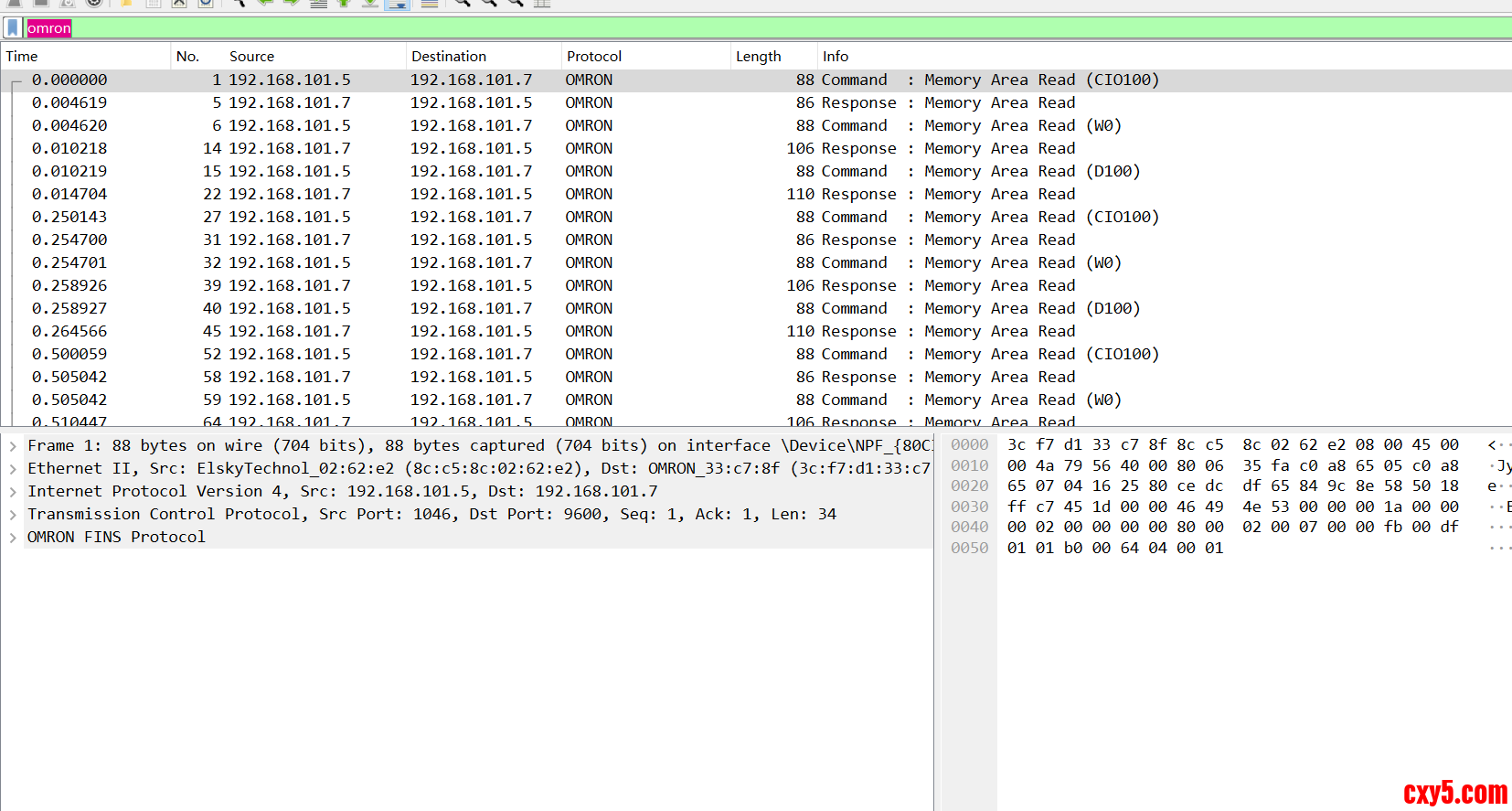Expand the Ethernet II section
Viewport: 1512px width, 811px height.
13,469
